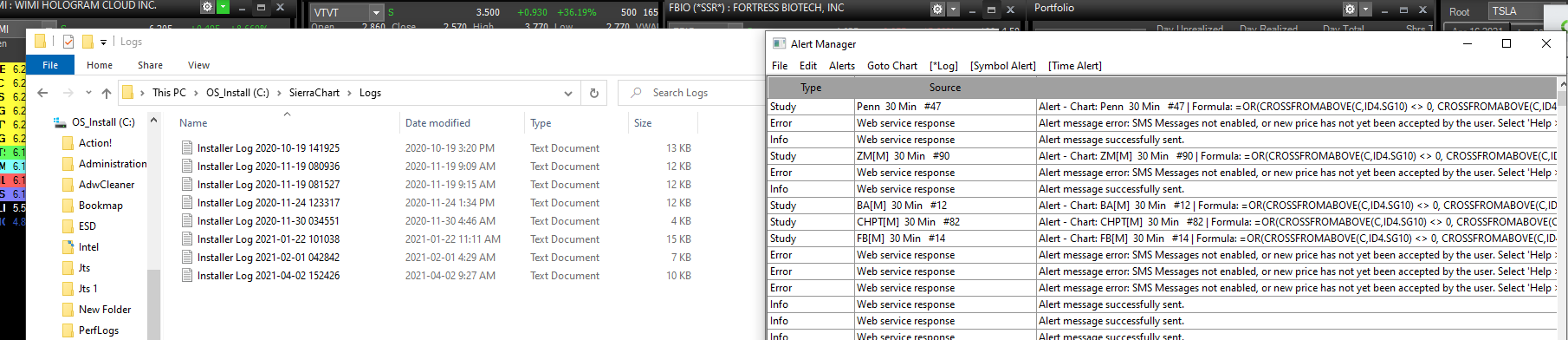Select New Folder in navigation tree
Image resolution: width=1568 pixels, height=340 pixels.
click(96, 310)
